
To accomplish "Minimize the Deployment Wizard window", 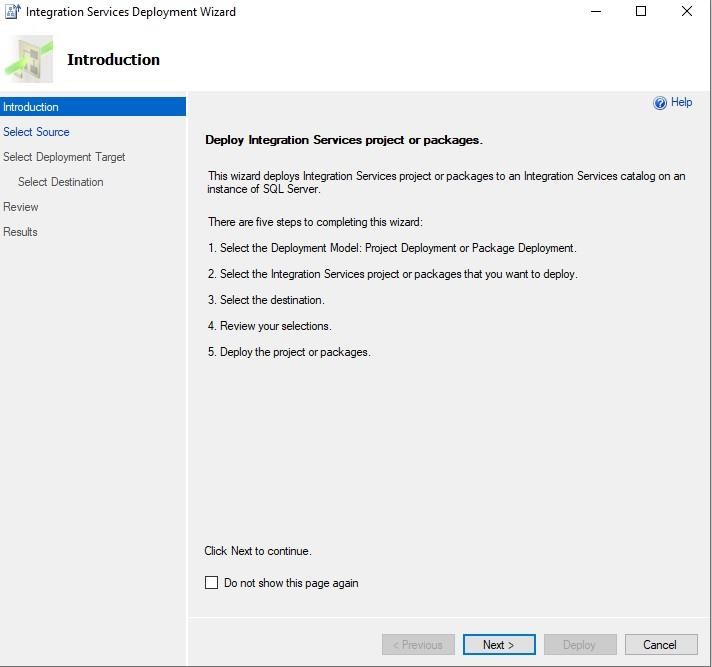I will pos(596,11).
